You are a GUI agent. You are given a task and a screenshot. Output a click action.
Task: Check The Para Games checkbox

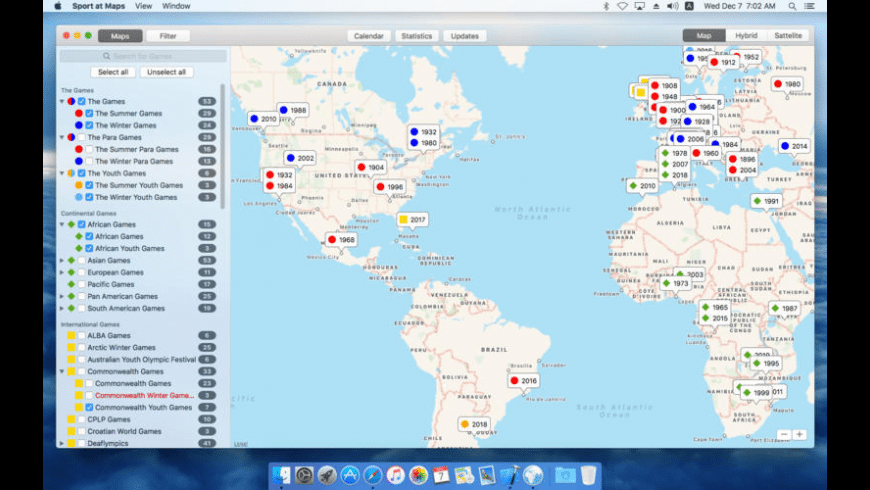(x=82, y=137)
